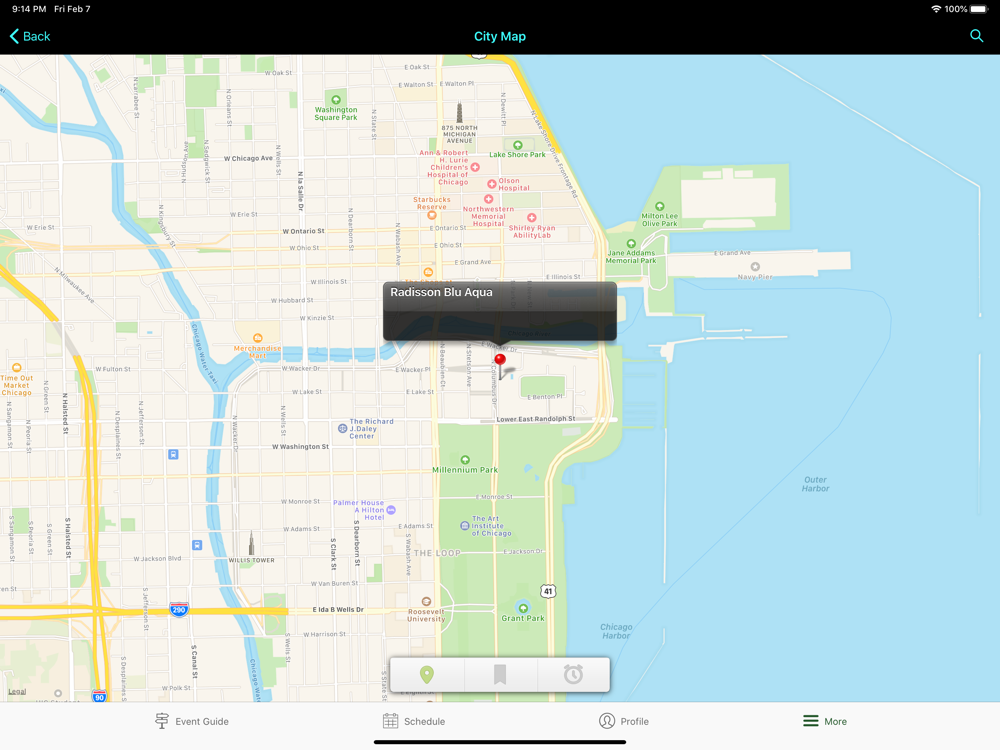Tap the Richard J. Daley Center marker
1000x750 pixels.
pyautogui.click(x=342, y=429)
